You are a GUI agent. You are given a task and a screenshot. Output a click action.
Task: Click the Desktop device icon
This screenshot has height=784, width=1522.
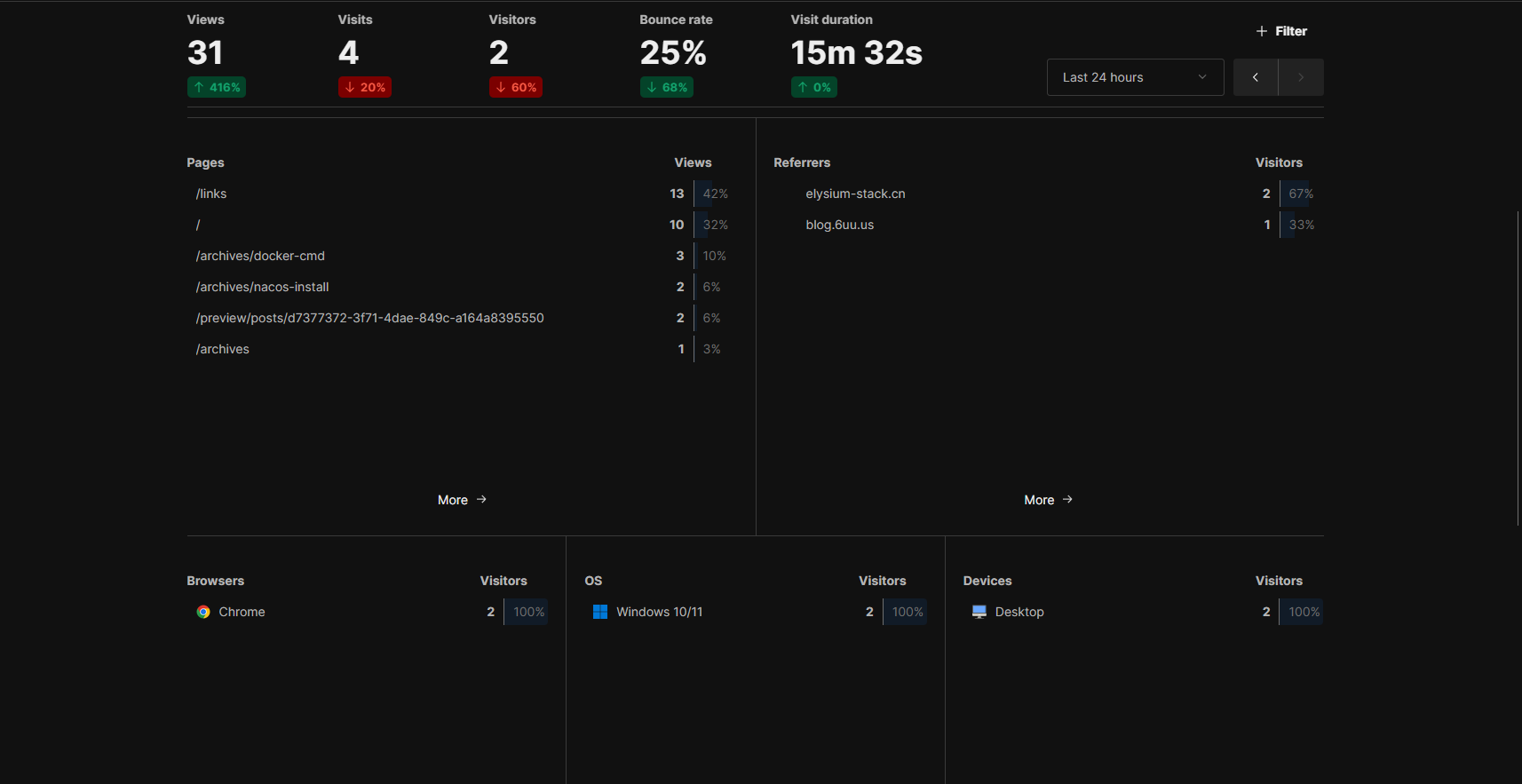coord(979,612)
